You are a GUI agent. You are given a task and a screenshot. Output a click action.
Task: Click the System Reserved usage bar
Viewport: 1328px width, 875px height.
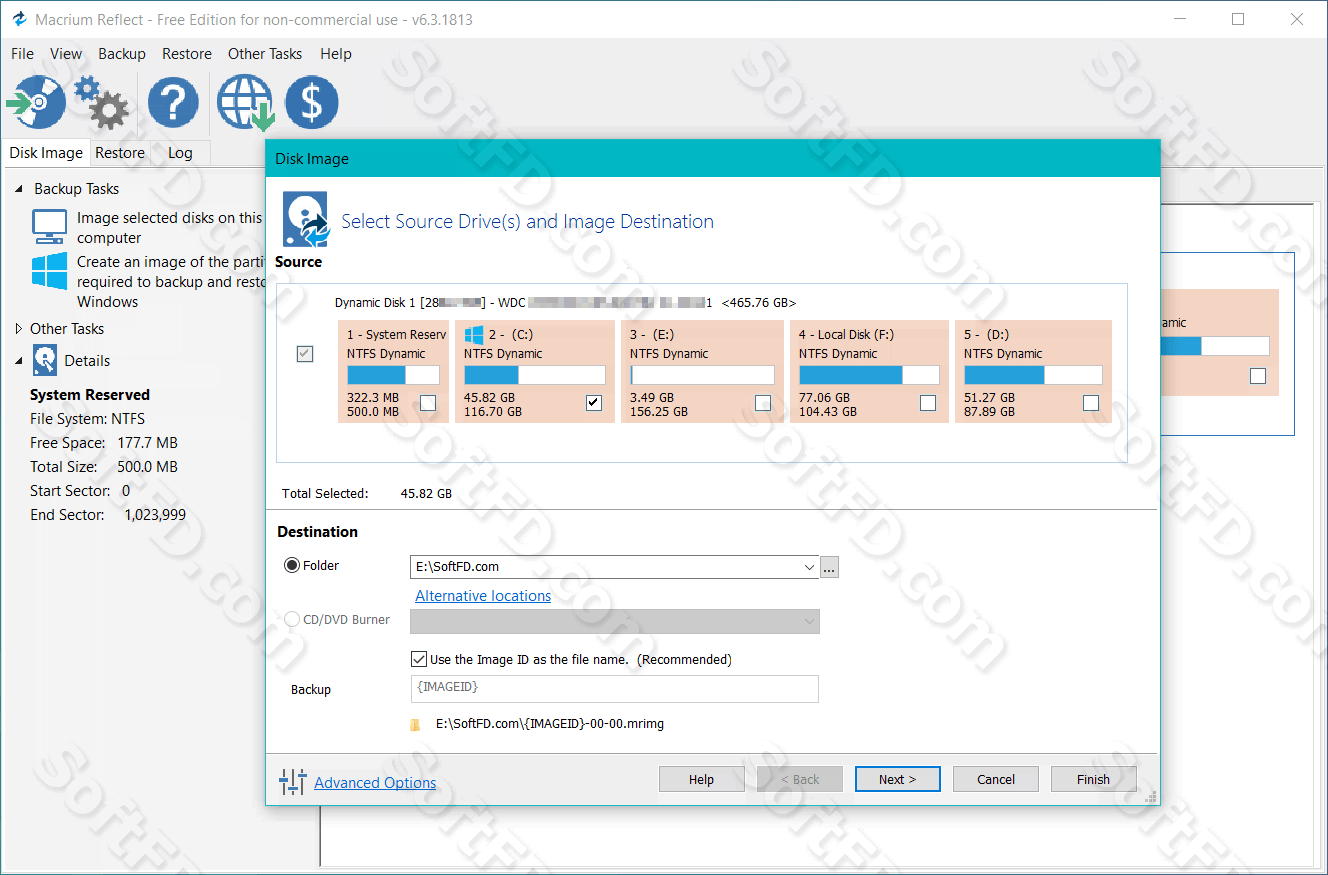click(x=393, y=375)
